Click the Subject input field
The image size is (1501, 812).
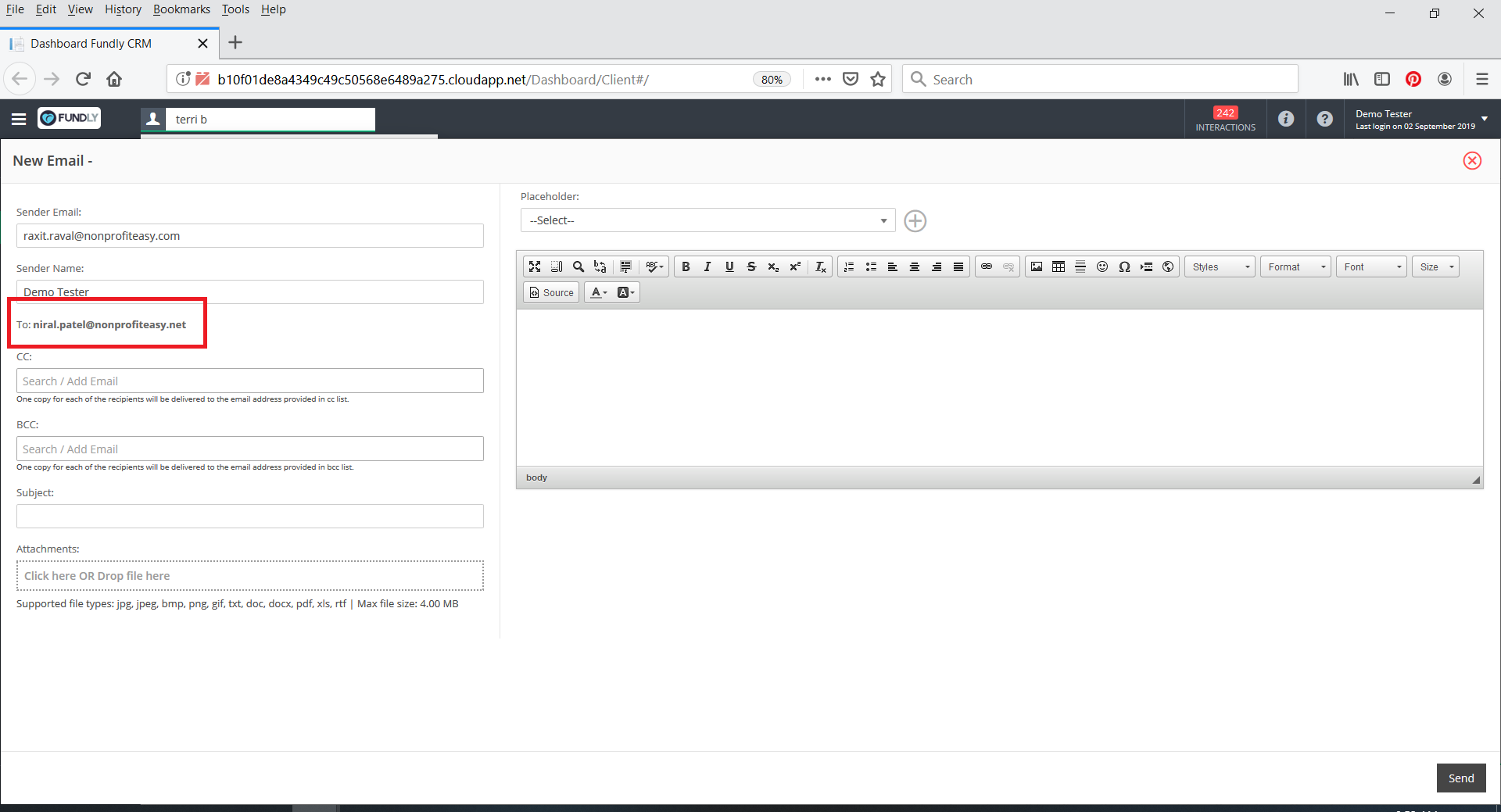tap(250, 516)
